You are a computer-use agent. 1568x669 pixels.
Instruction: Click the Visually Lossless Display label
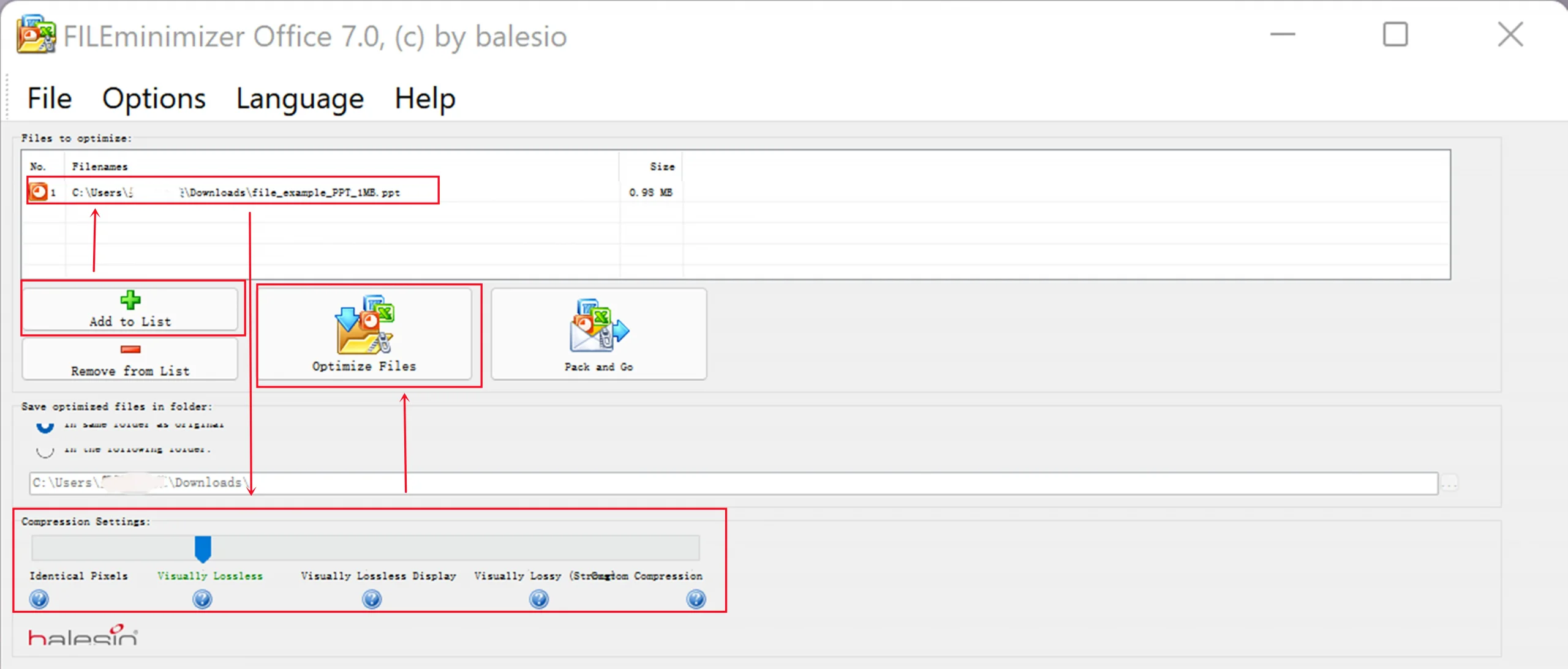point(379,576)
